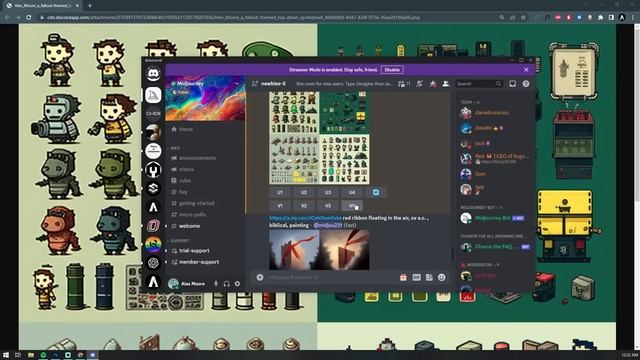Viewport: 640px width, 360px height.
Task: Select Charon the FAQ bot in member list
Action: [x=494, y=247]
